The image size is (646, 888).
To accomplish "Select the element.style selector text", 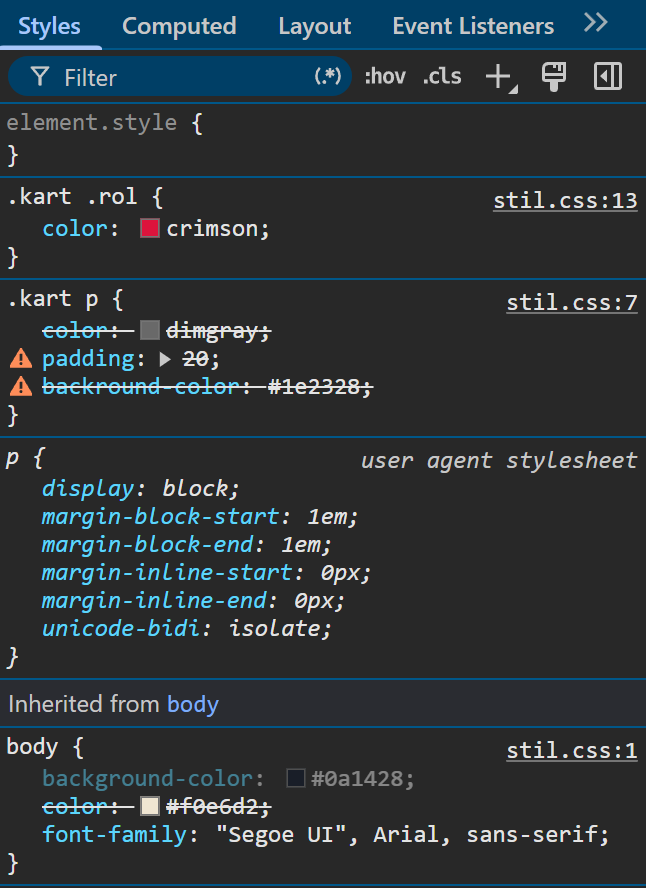I will (x=92, y=123).
